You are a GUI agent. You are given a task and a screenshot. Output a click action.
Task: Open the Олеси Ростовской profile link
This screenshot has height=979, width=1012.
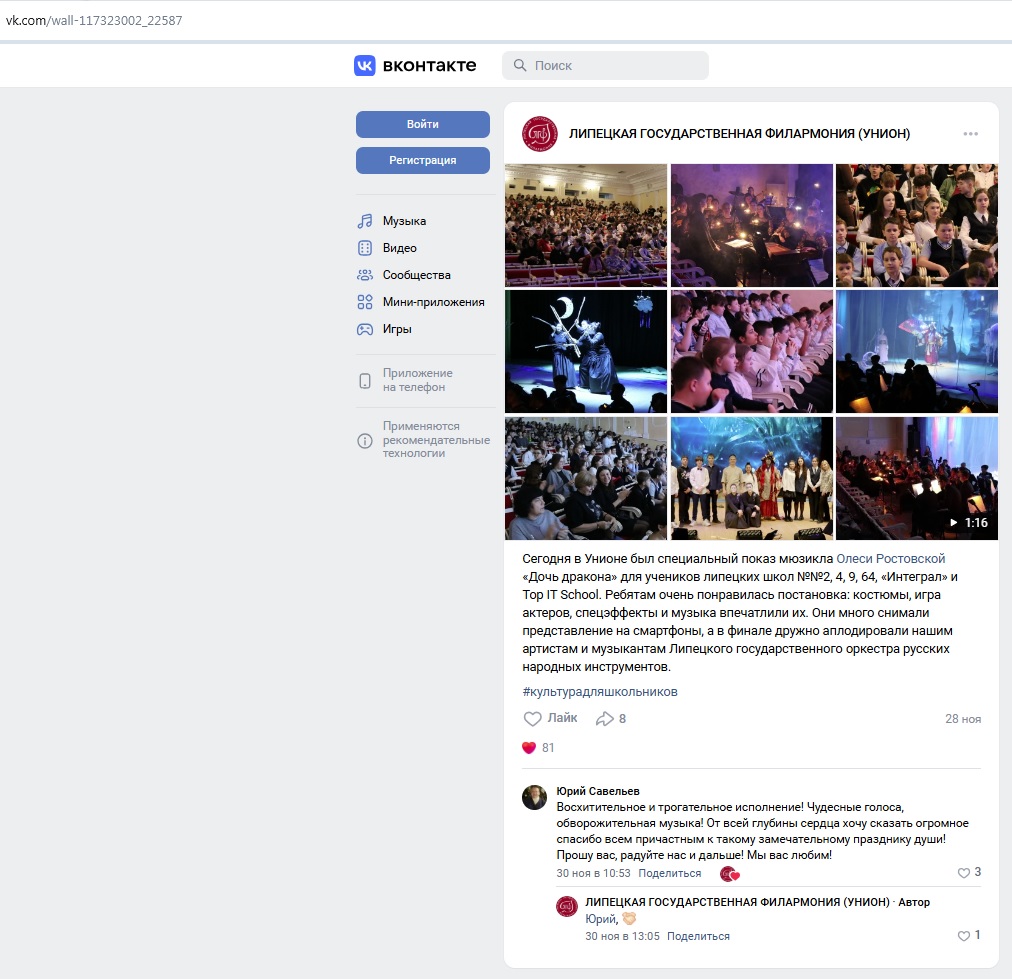click(890, 559)
